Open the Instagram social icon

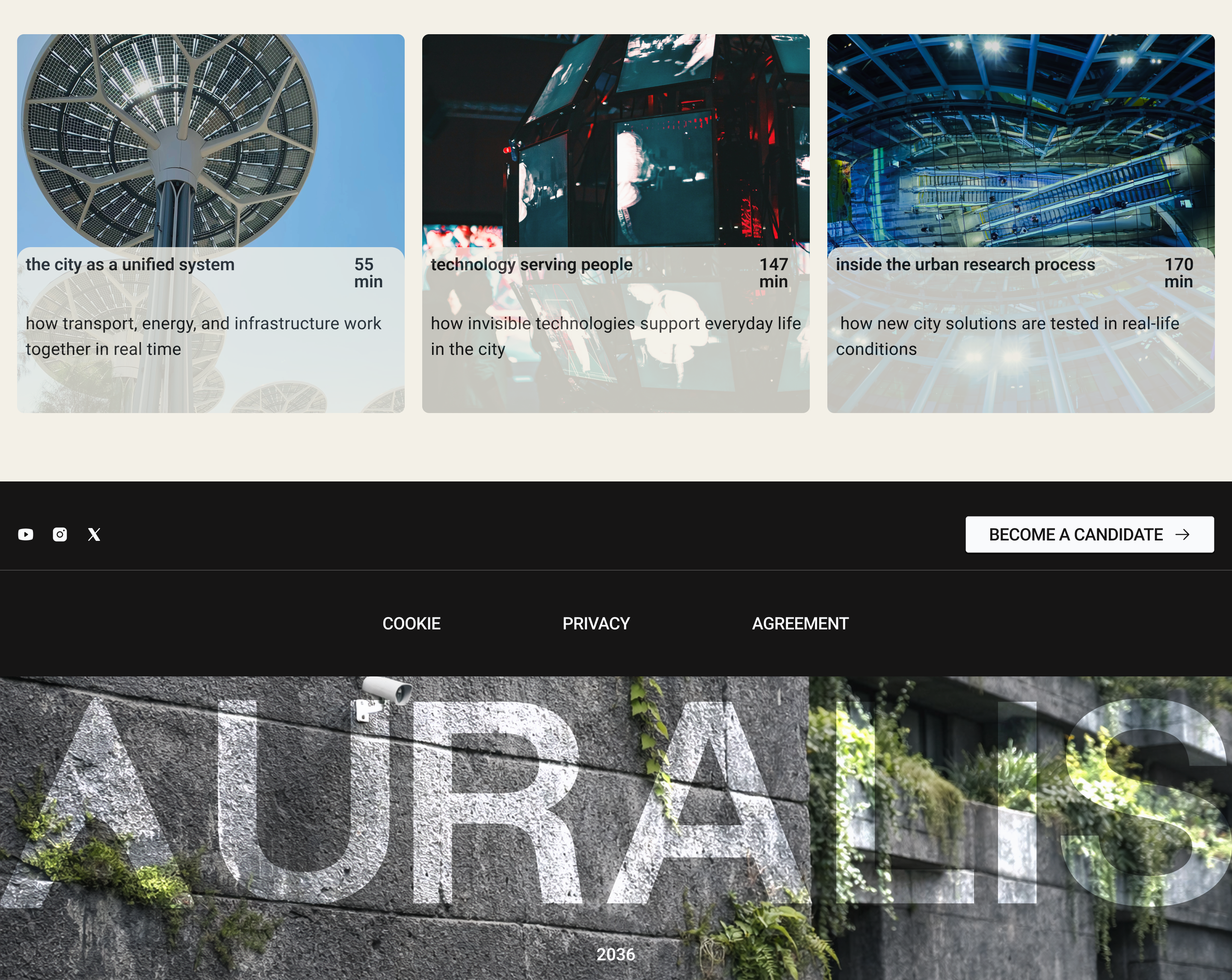[60, 534]
